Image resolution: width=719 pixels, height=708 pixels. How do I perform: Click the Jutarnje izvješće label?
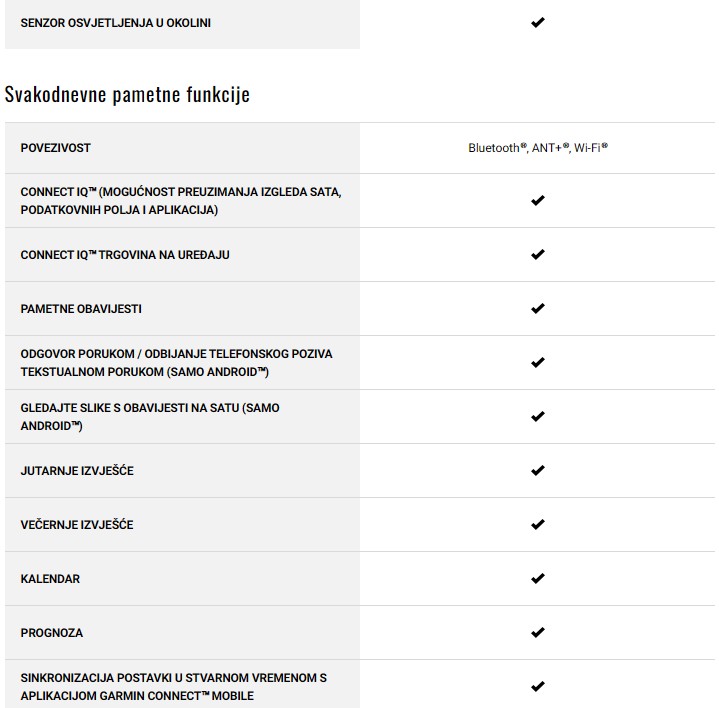(77, 471)
